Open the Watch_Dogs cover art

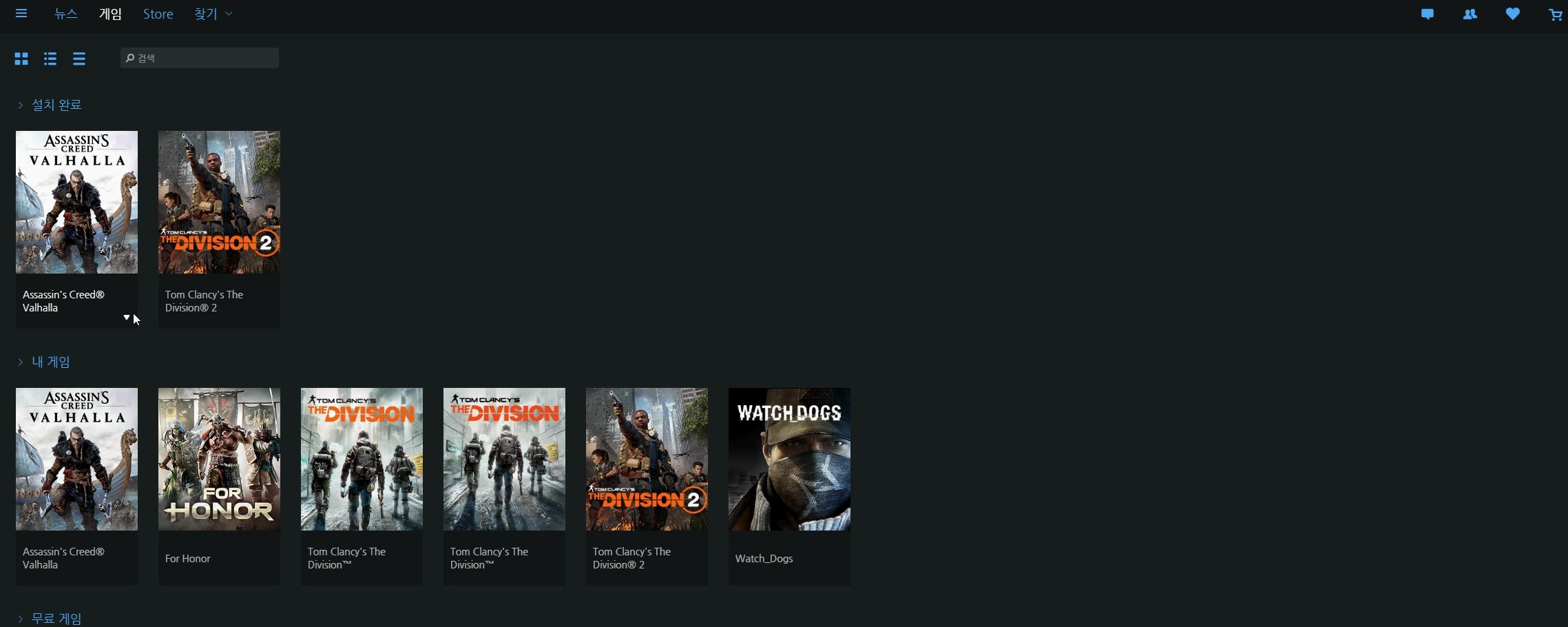789,459
